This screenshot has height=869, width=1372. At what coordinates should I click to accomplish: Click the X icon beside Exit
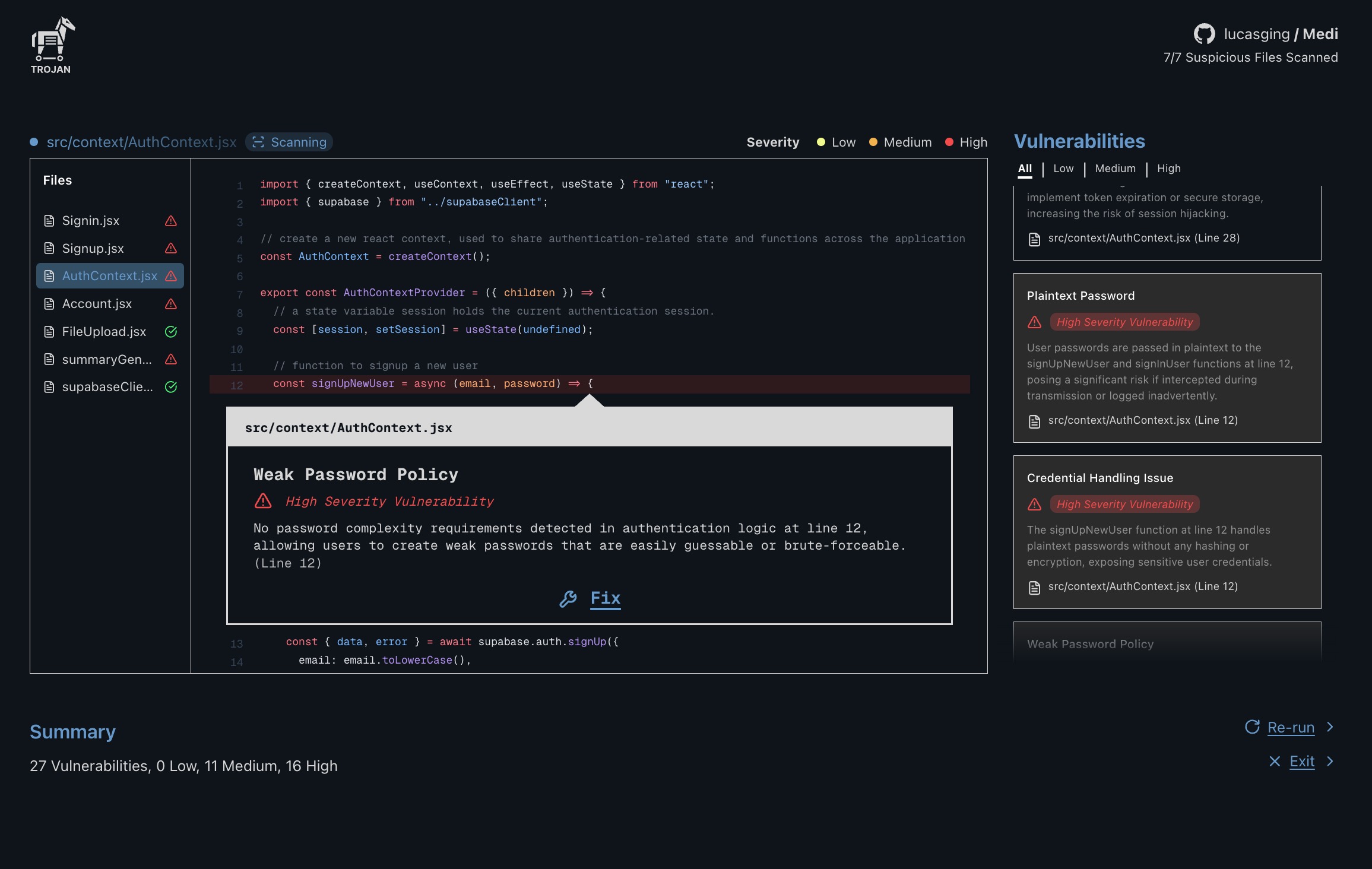tap(1274, 762)
